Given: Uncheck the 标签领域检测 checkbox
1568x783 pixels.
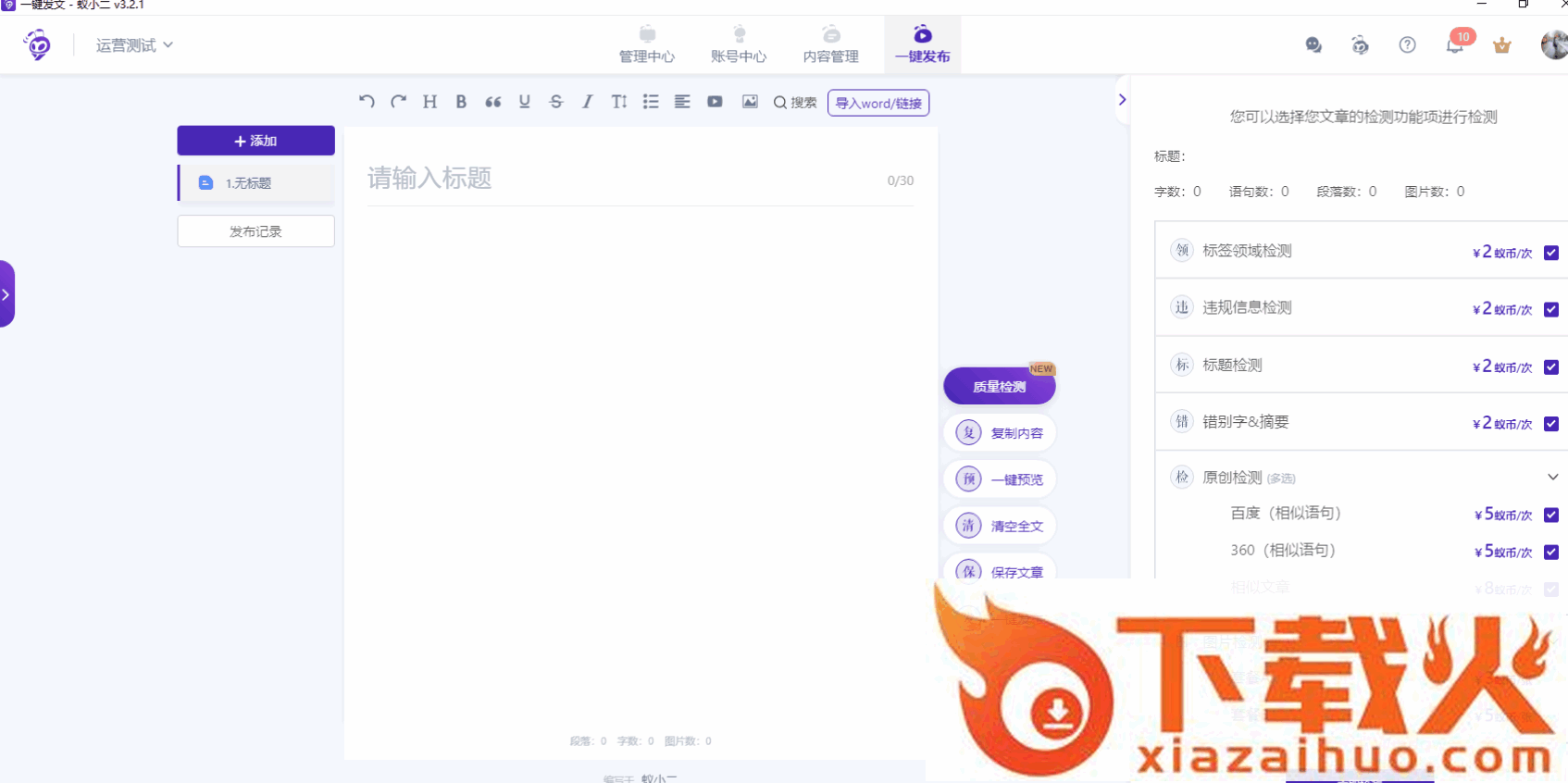Looking at the screenshot, I should pos(1551,253).
